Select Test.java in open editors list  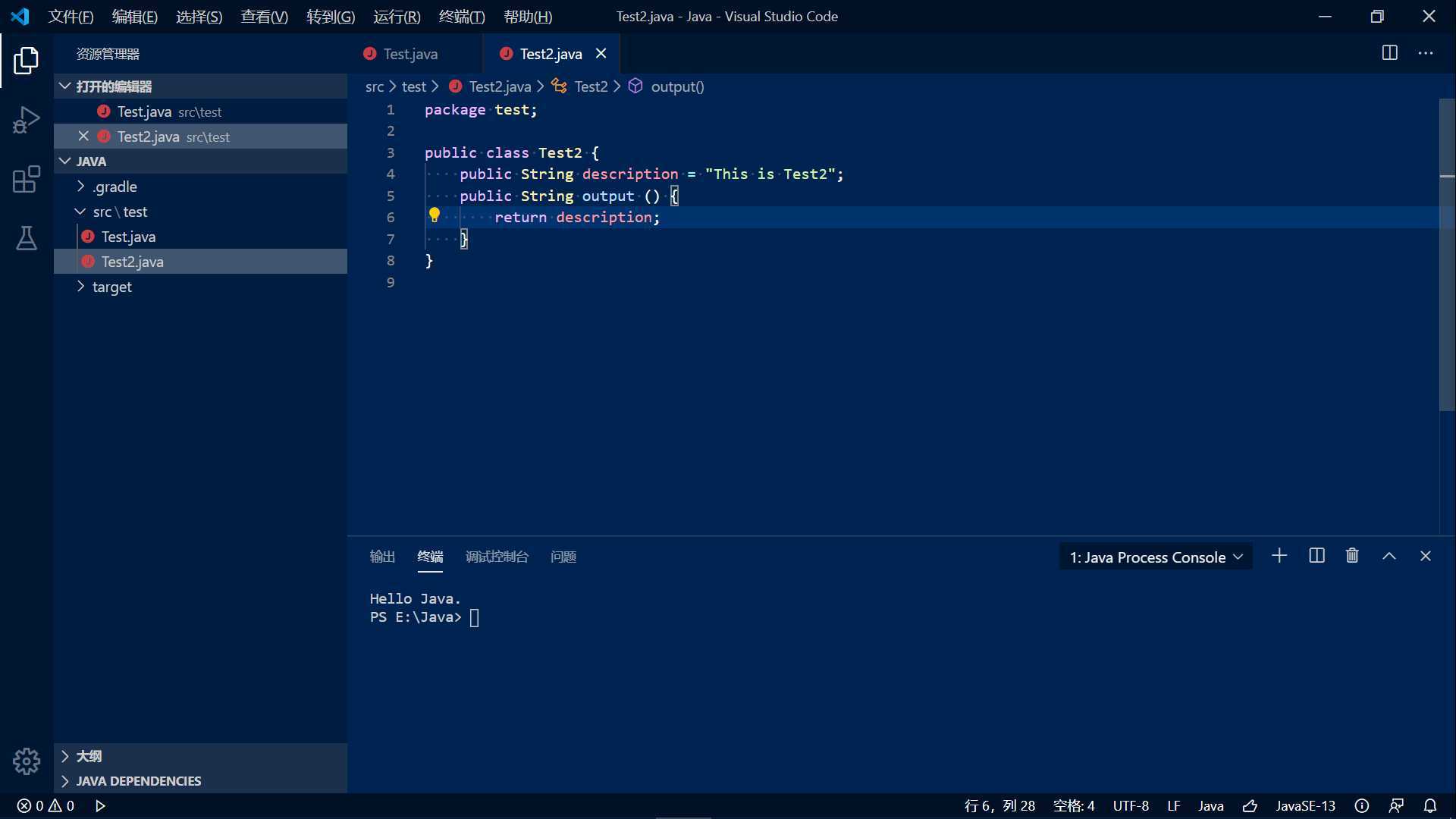[x=201, y=111]
